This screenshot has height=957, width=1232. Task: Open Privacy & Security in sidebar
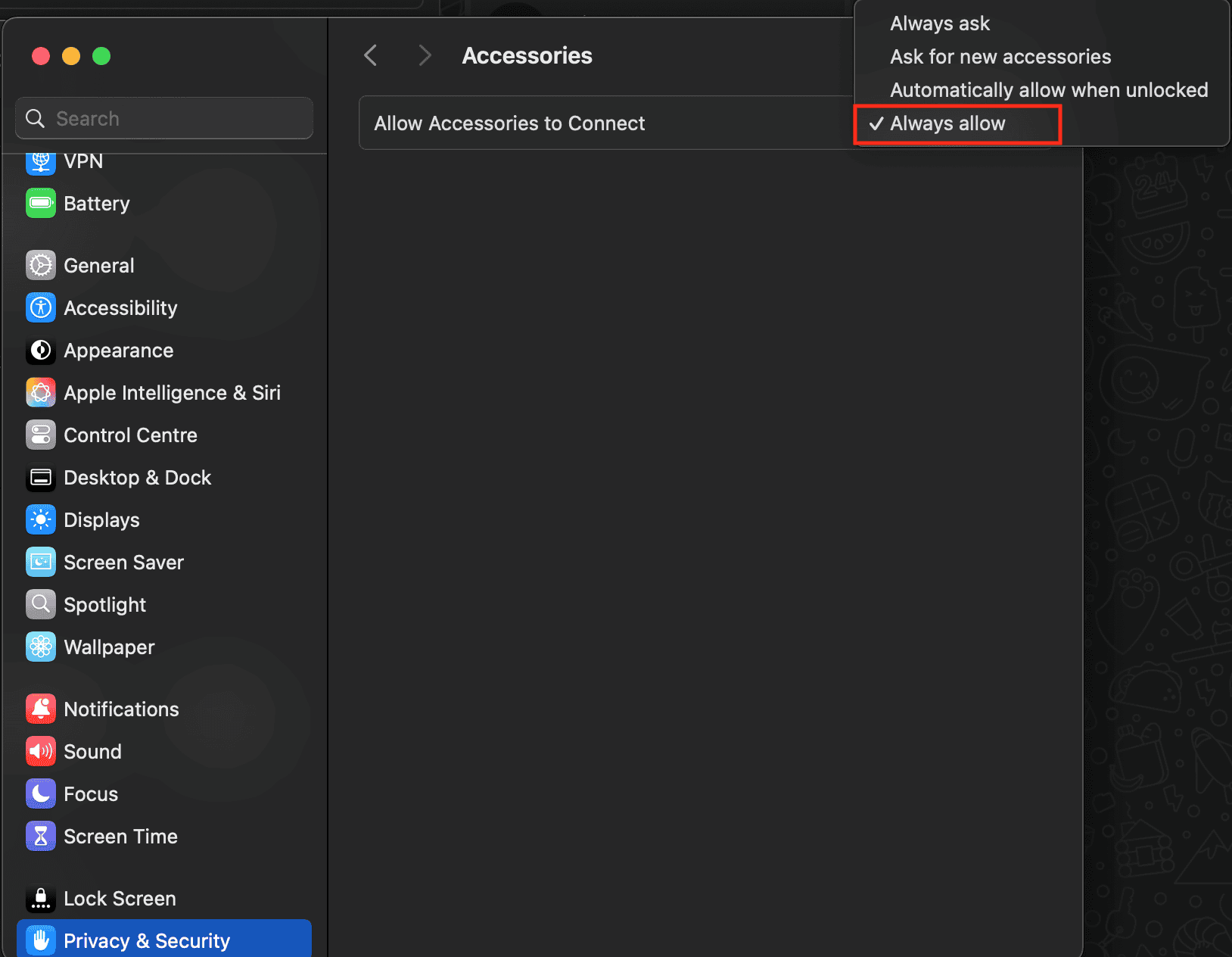[x=147, y=940]
